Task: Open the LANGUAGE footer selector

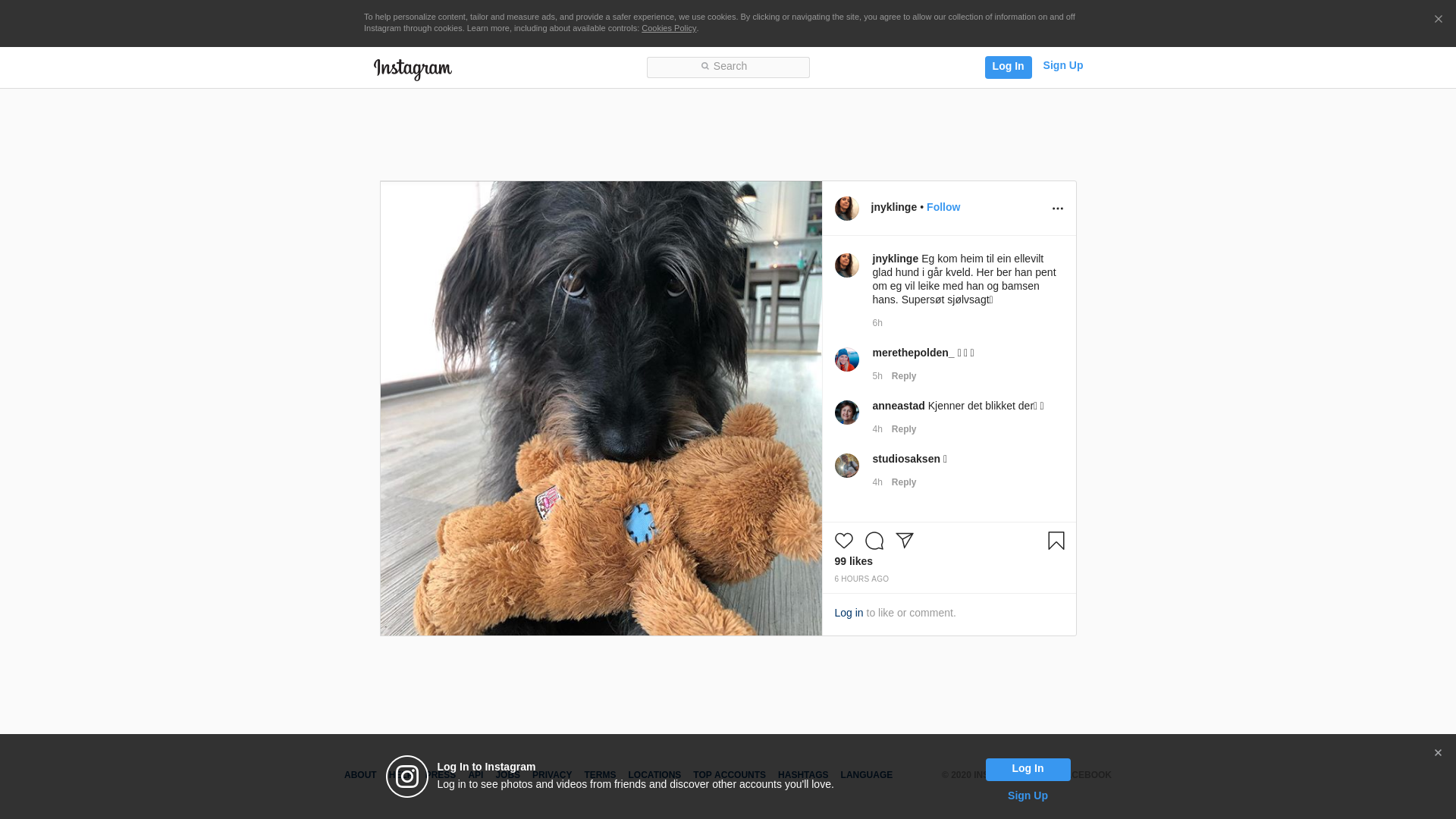Action: [866, 775]
